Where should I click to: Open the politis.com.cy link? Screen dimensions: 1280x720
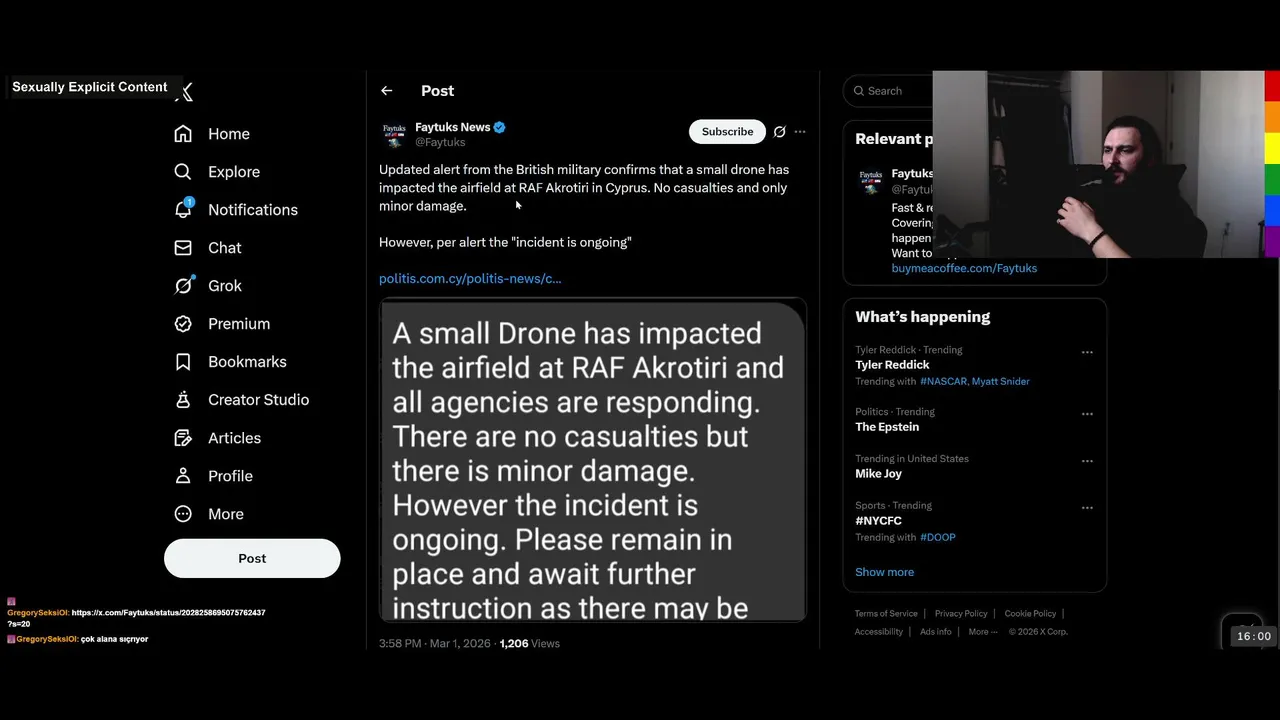(470, 279)
